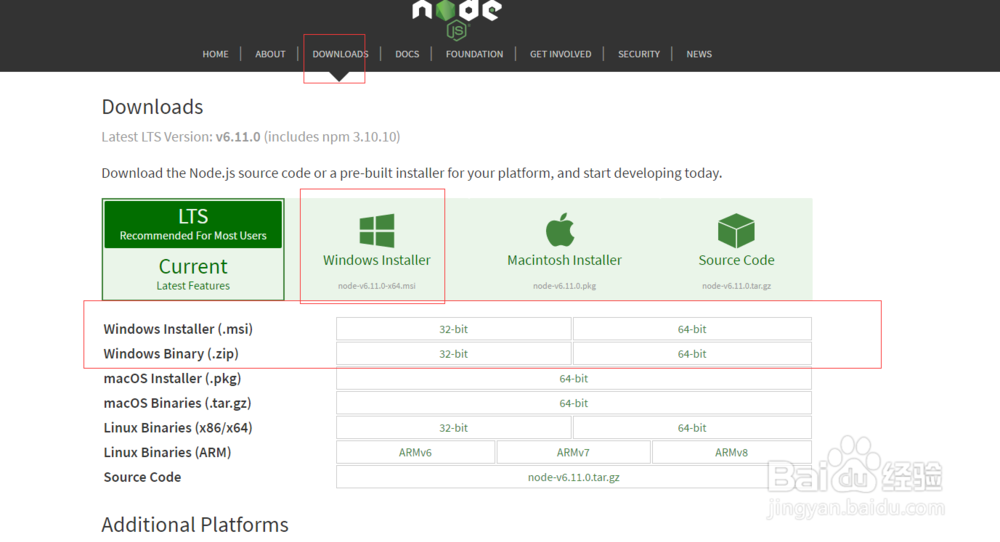The height and width of the screenshot is (542, 1000).
Task: Download Linux Binaries (x86/x64) 64-bit
Action: 692,428
